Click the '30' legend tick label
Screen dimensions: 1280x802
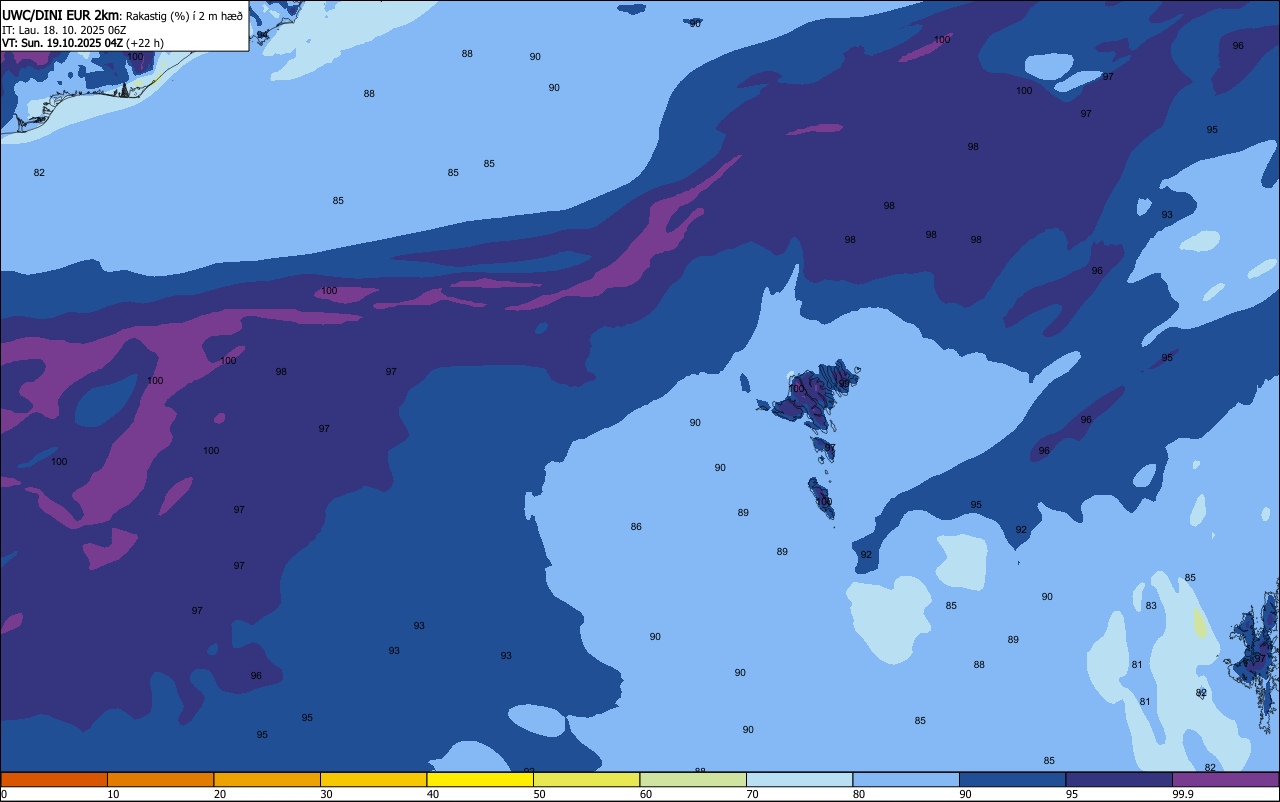pos(326,794)
